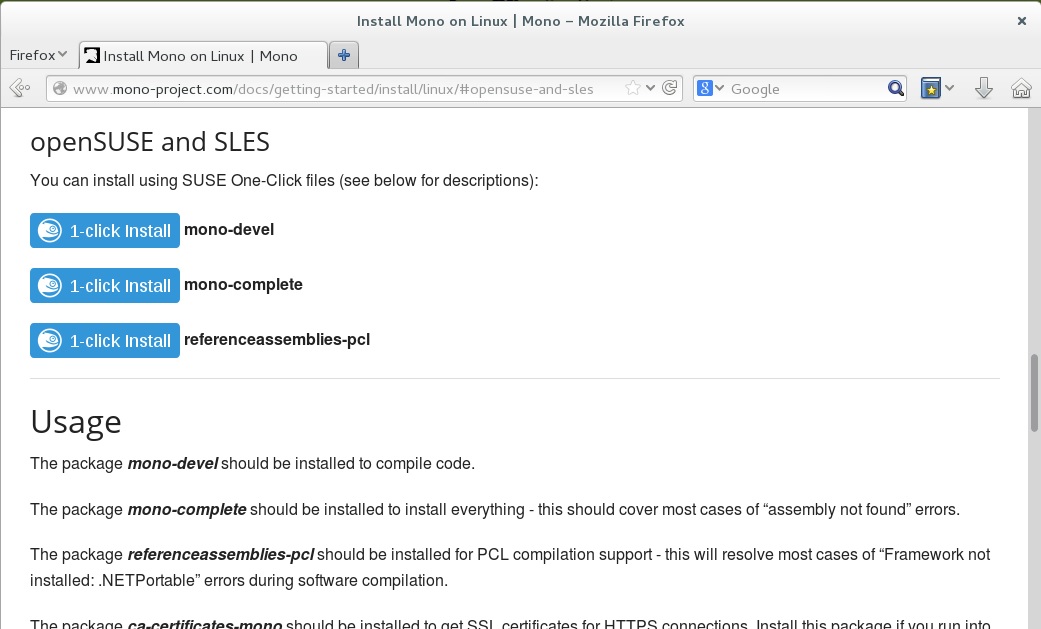The width and height of the screenshot is (1041, 629).
Task: Click the search magnifier icon
Action: tap(895, 89)
